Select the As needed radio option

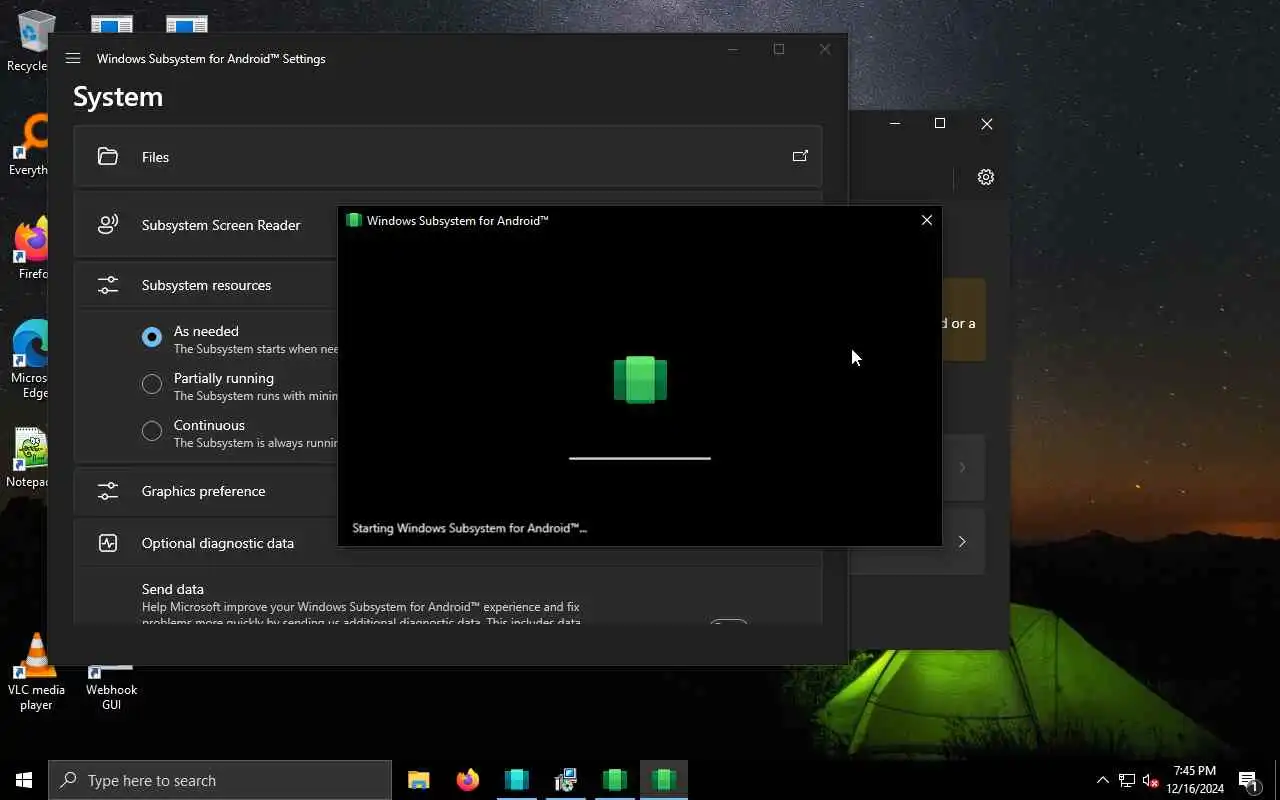coord(152,338)
